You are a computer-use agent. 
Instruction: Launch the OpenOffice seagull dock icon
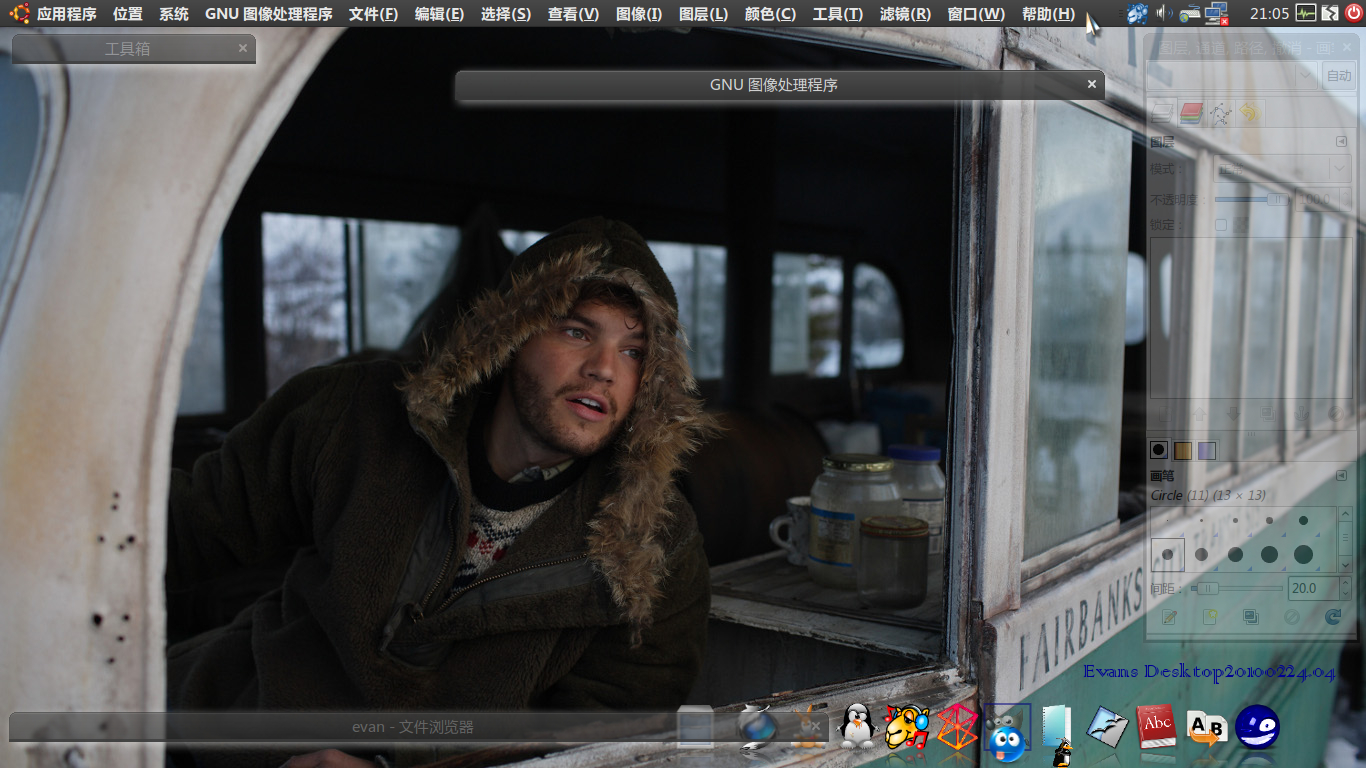coord(1107,727)
